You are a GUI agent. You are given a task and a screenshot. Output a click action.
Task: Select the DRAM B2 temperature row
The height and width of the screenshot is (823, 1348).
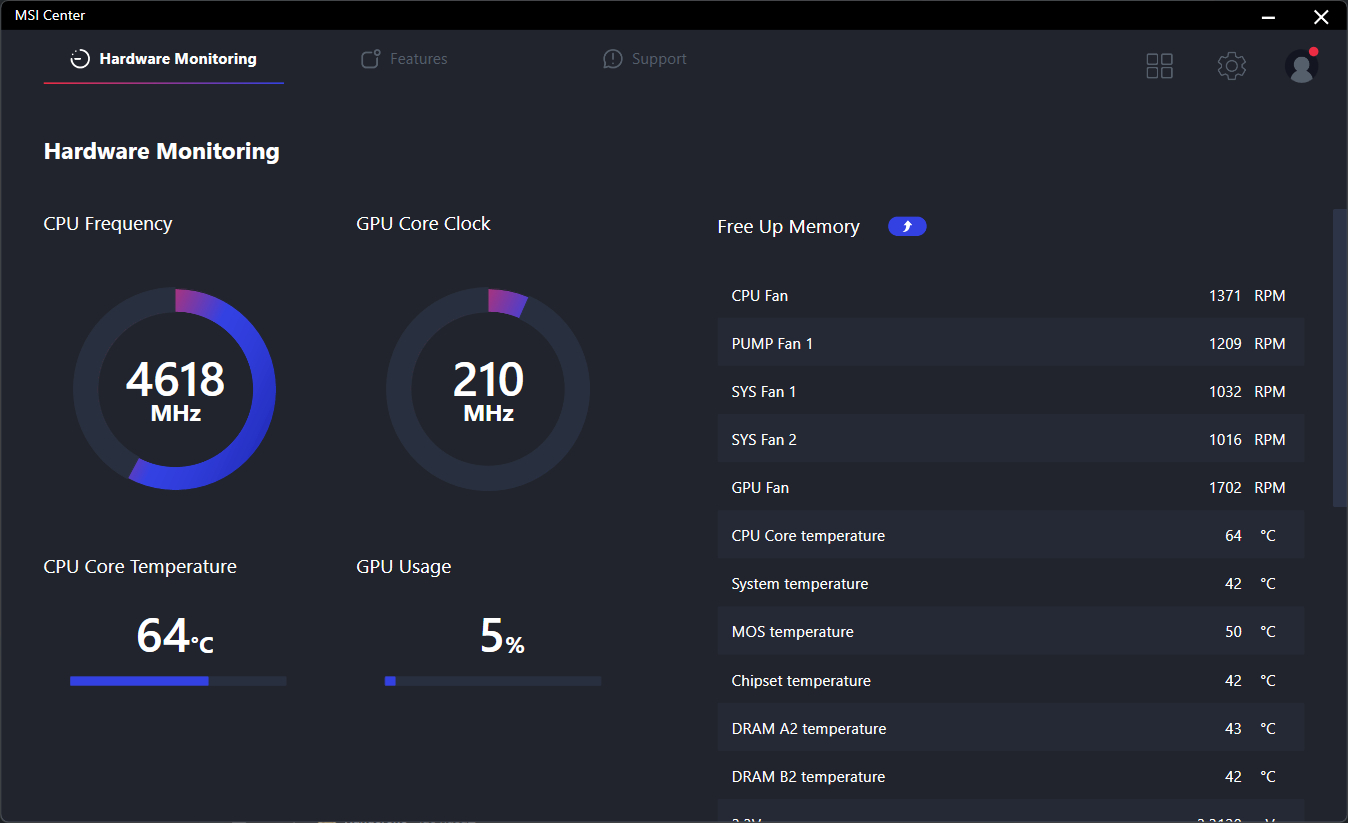point(1011,777)
